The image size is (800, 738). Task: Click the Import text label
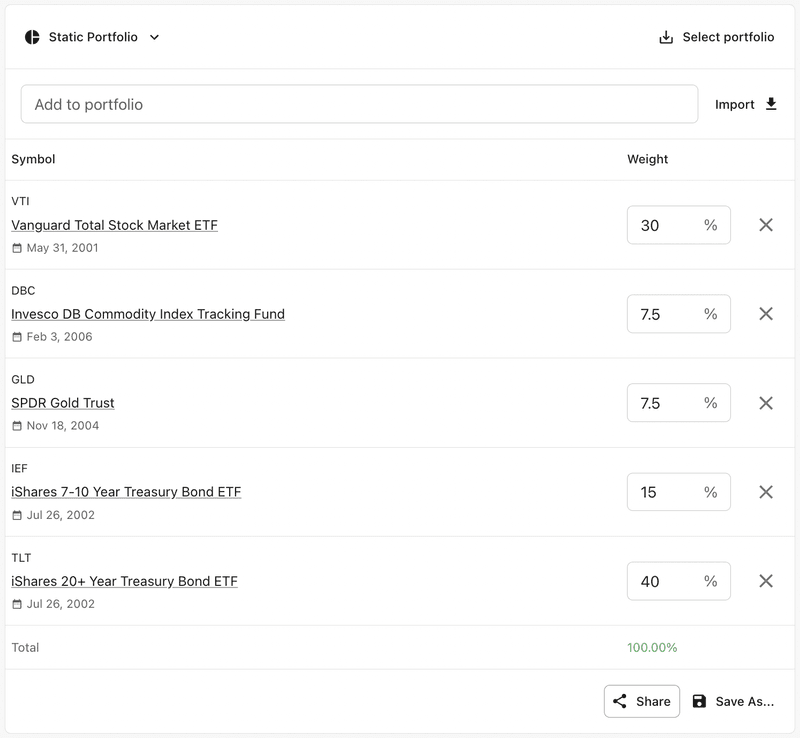click(734, 105)
